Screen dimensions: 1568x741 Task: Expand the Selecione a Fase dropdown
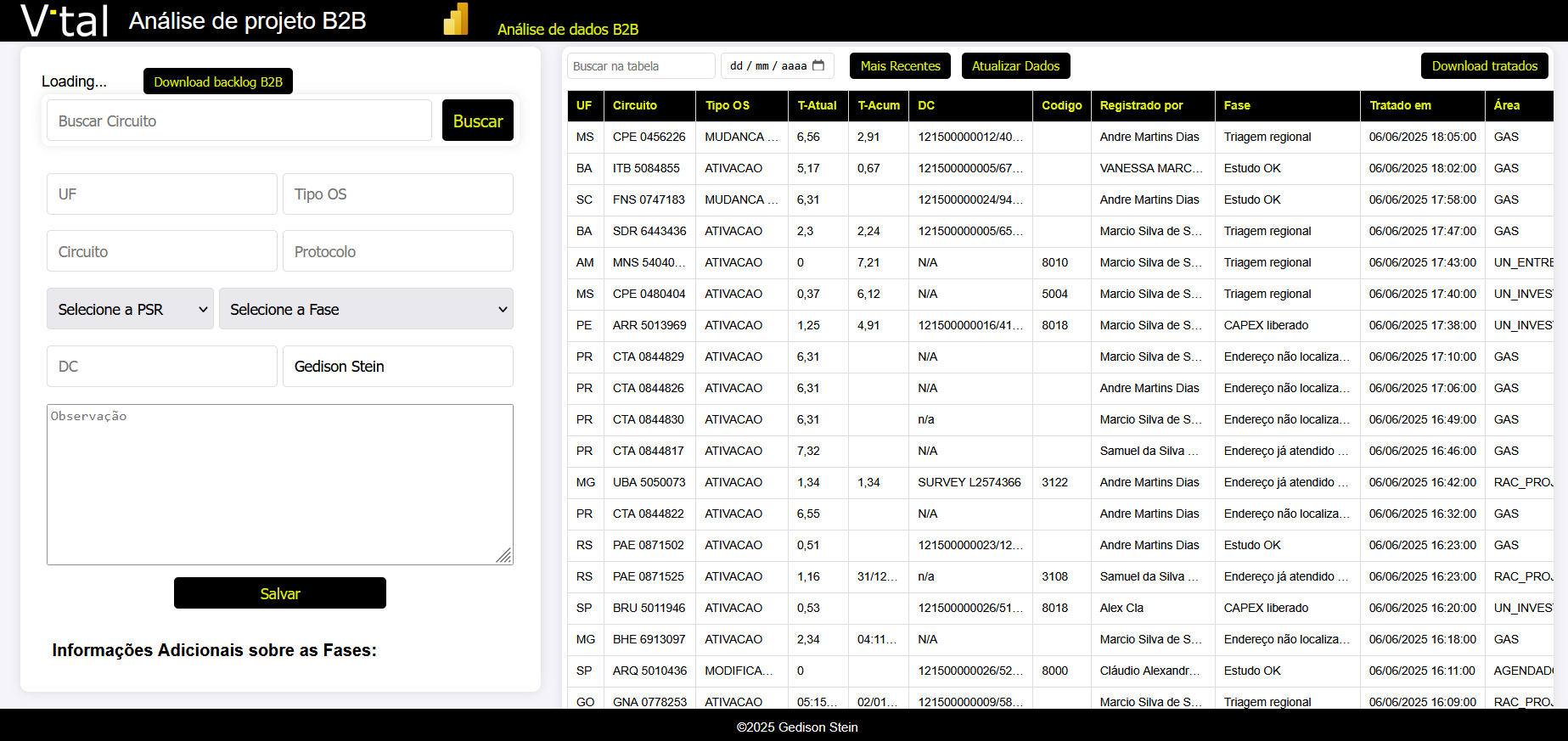(x=366, y=309)
